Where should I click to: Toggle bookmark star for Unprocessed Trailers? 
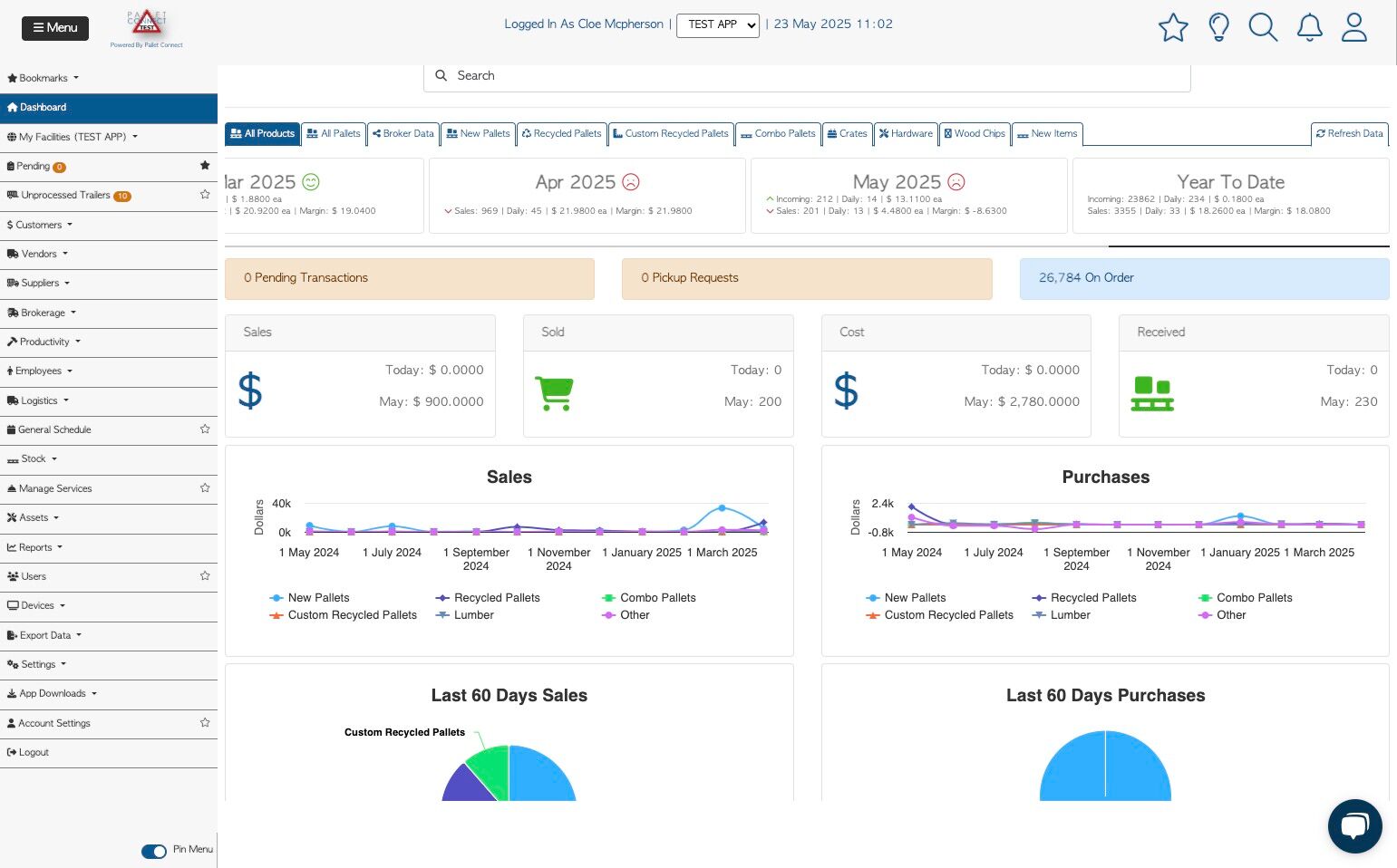[205, 195]
